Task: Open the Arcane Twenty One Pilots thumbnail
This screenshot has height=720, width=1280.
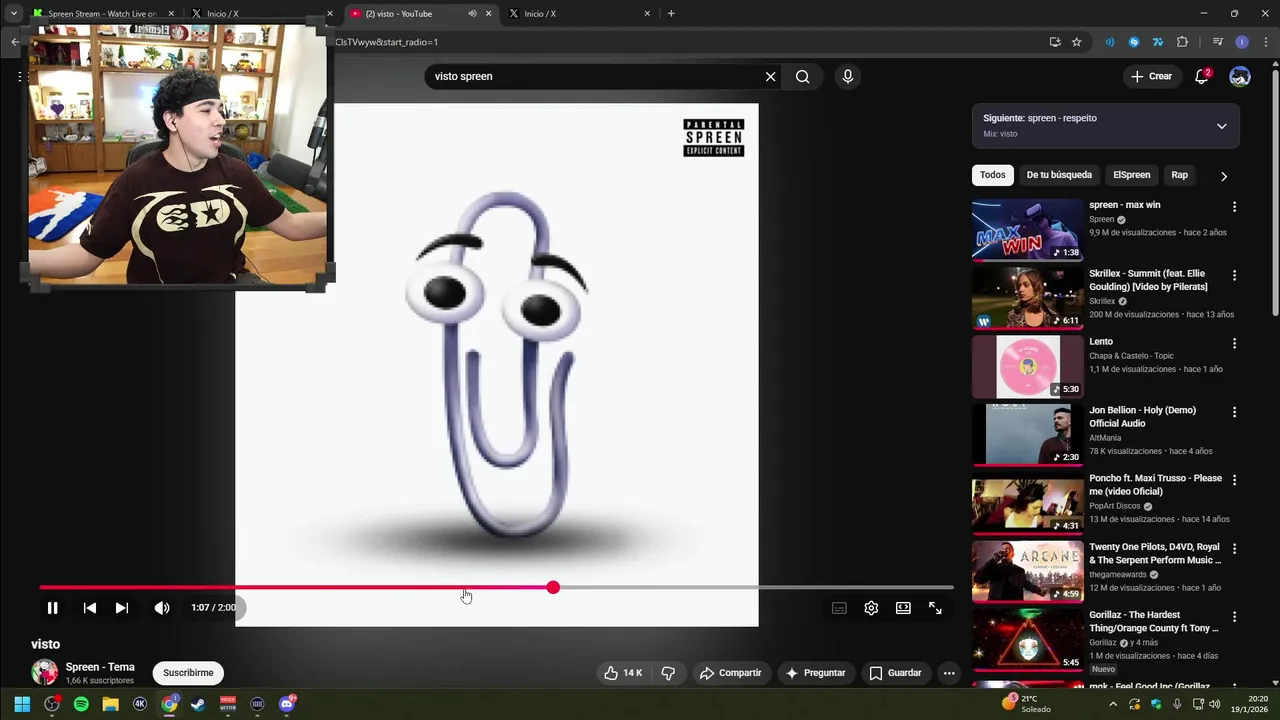Action: coord(1027,571)
